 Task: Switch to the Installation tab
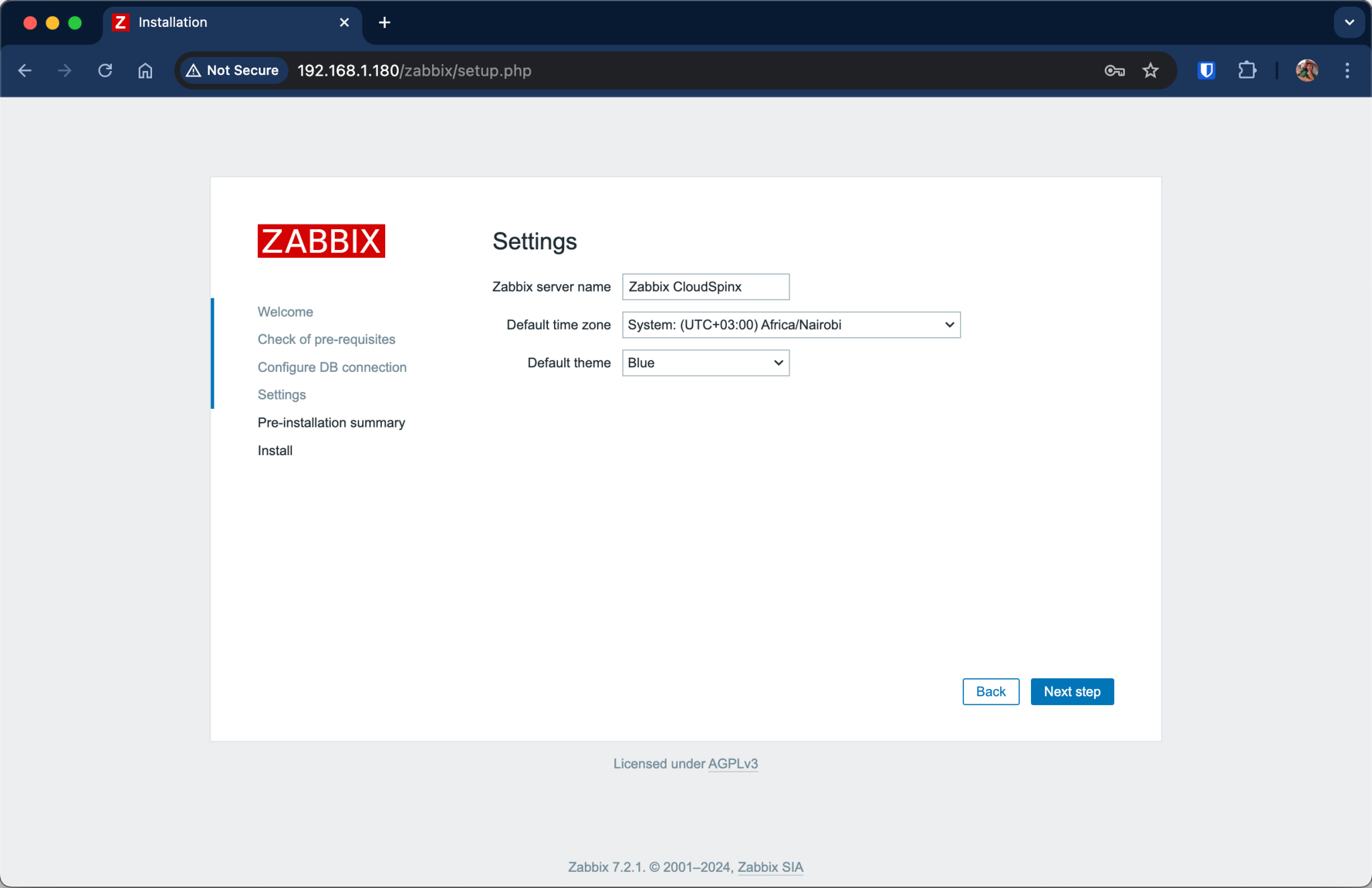point(201,22)
